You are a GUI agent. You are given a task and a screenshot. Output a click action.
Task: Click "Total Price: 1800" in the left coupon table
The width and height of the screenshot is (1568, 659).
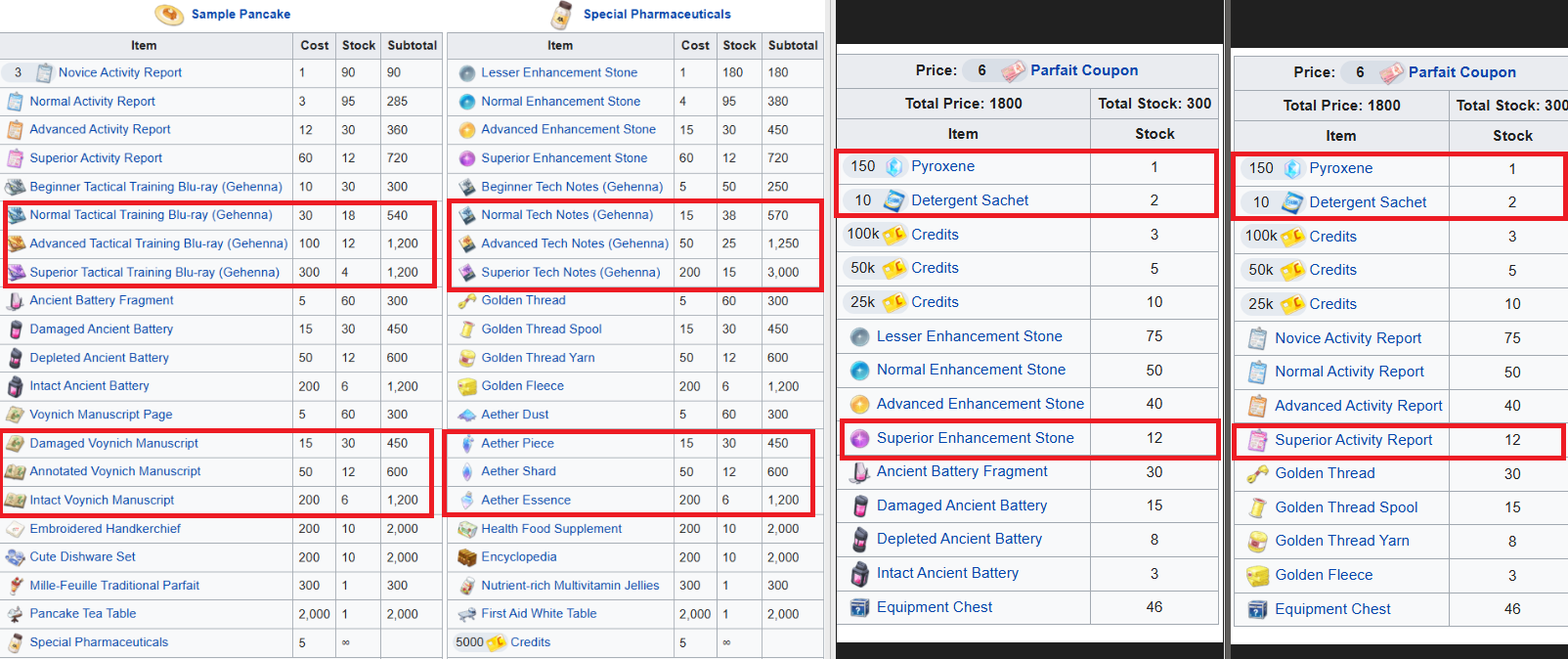tap(963, 104)
